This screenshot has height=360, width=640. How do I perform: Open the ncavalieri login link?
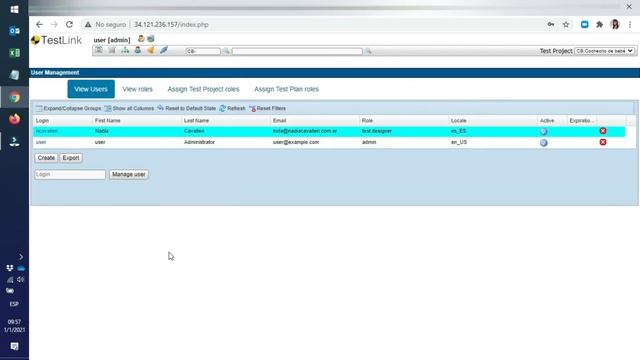[47, 131]
